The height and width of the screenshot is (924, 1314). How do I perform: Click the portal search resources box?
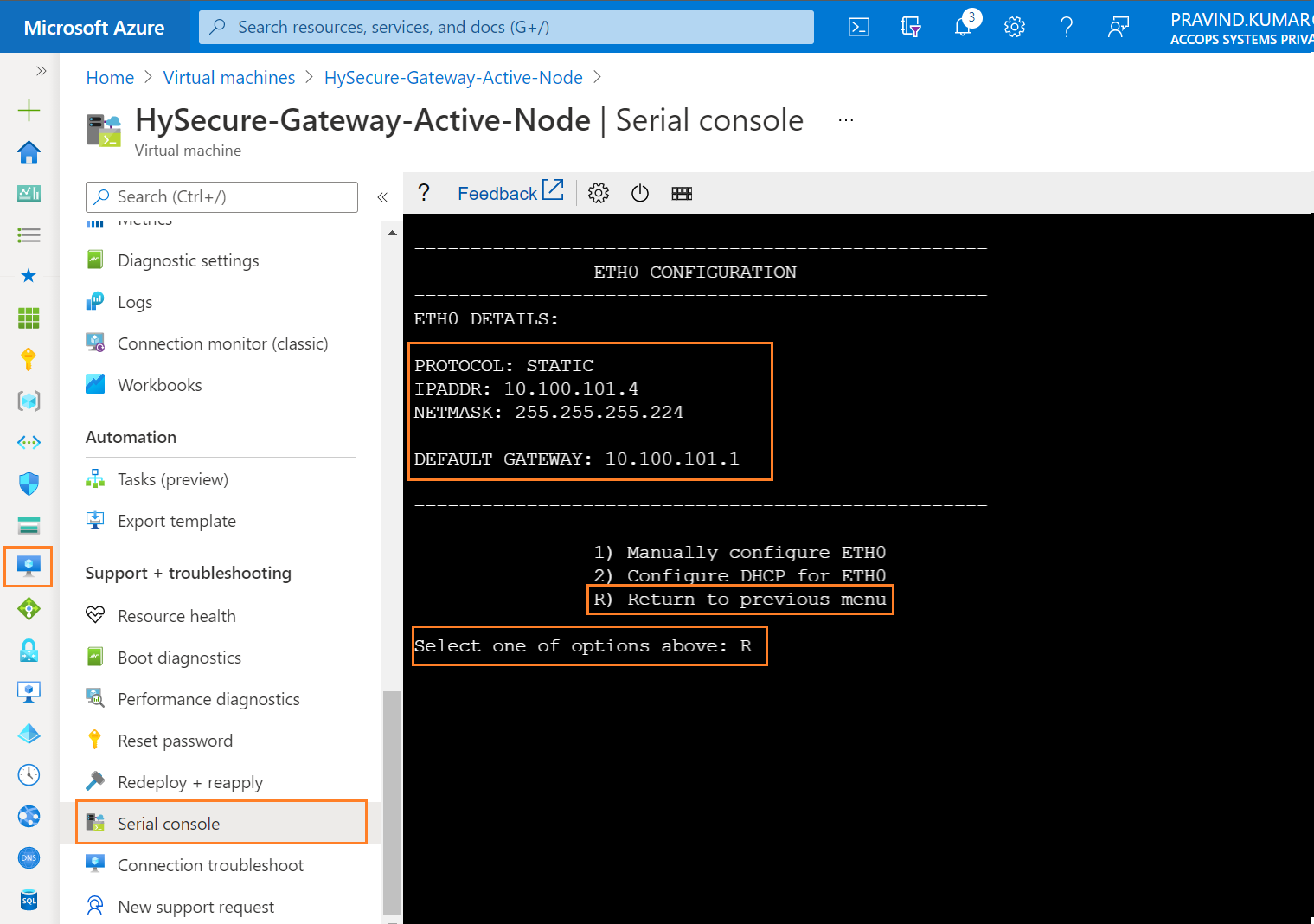point(506,27)
